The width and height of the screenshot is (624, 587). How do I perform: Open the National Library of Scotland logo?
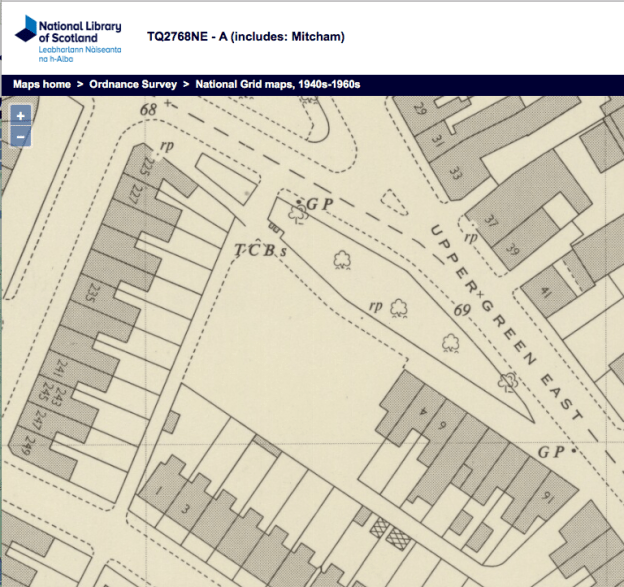(x=68, y=37)
